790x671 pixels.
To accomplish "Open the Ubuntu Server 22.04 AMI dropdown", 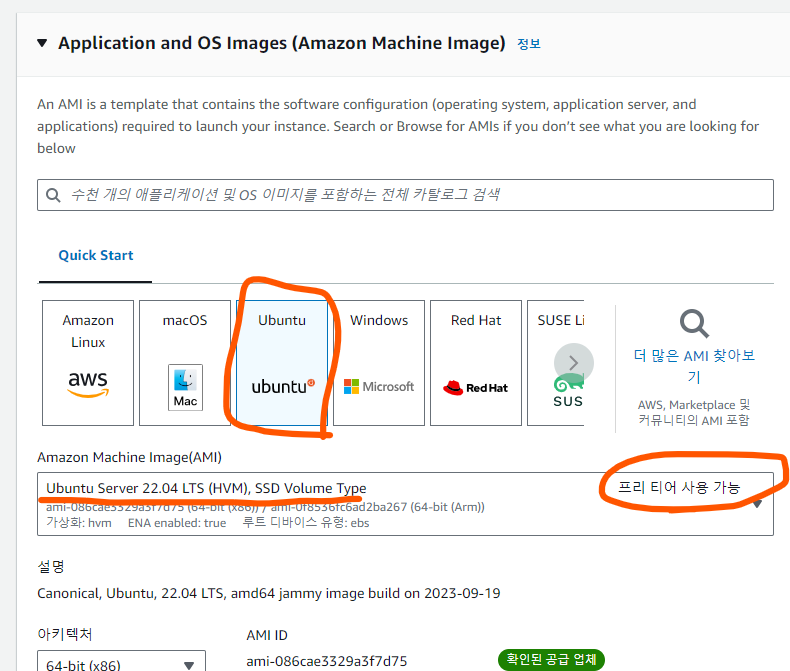I will pyautogui.click(x=405, y=504).
